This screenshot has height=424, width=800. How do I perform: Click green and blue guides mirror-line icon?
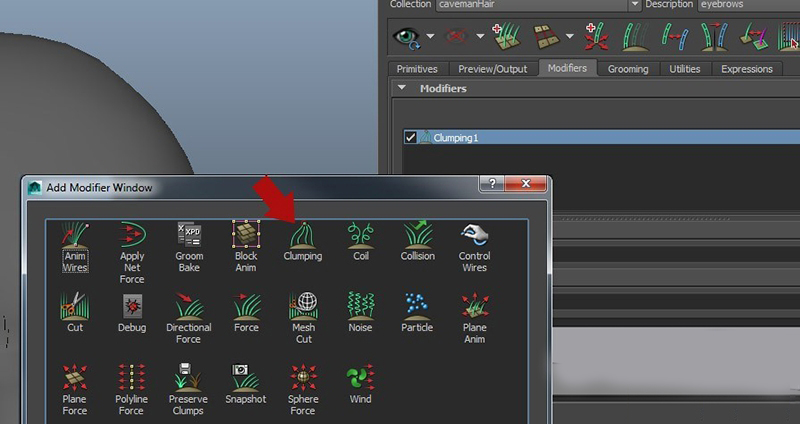pos(714,36)
